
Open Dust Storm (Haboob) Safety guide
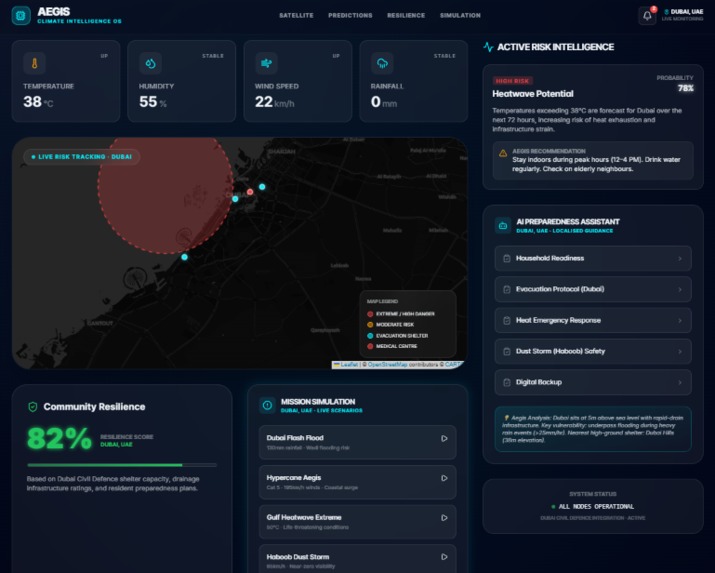tap(593, 351)
